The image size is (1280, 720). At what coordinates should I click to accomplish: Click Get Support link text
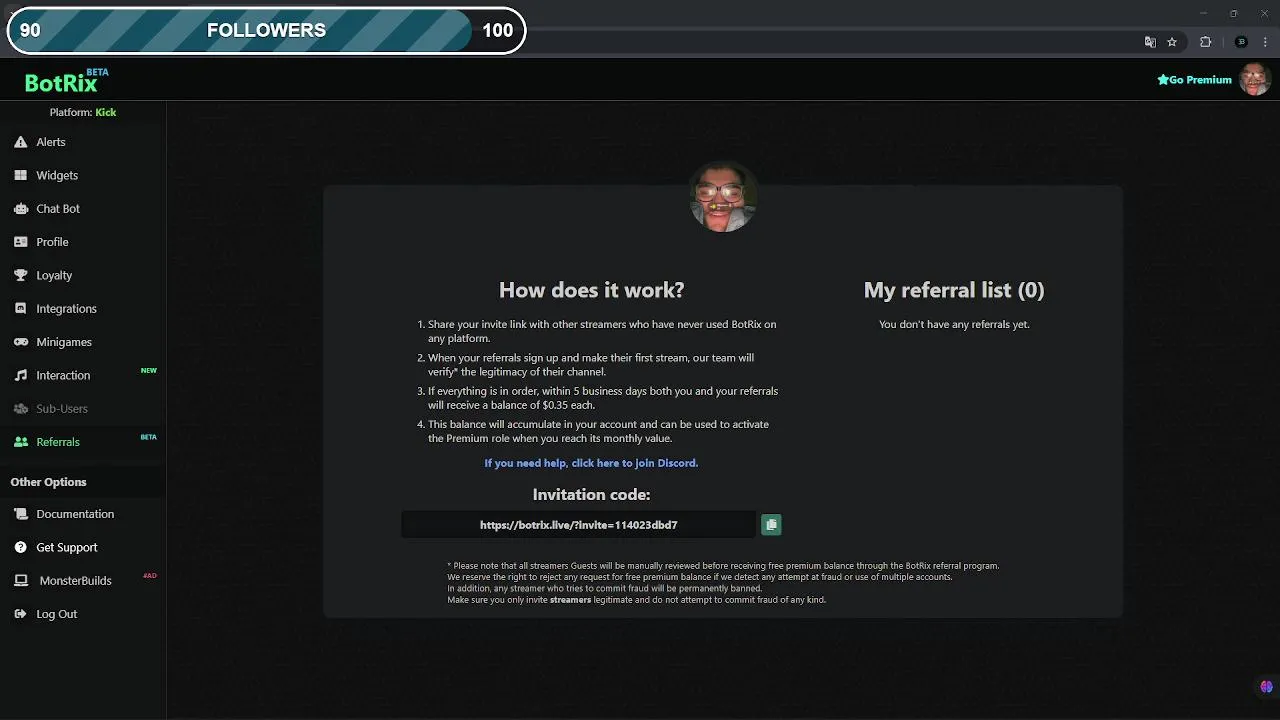(67, 547)
